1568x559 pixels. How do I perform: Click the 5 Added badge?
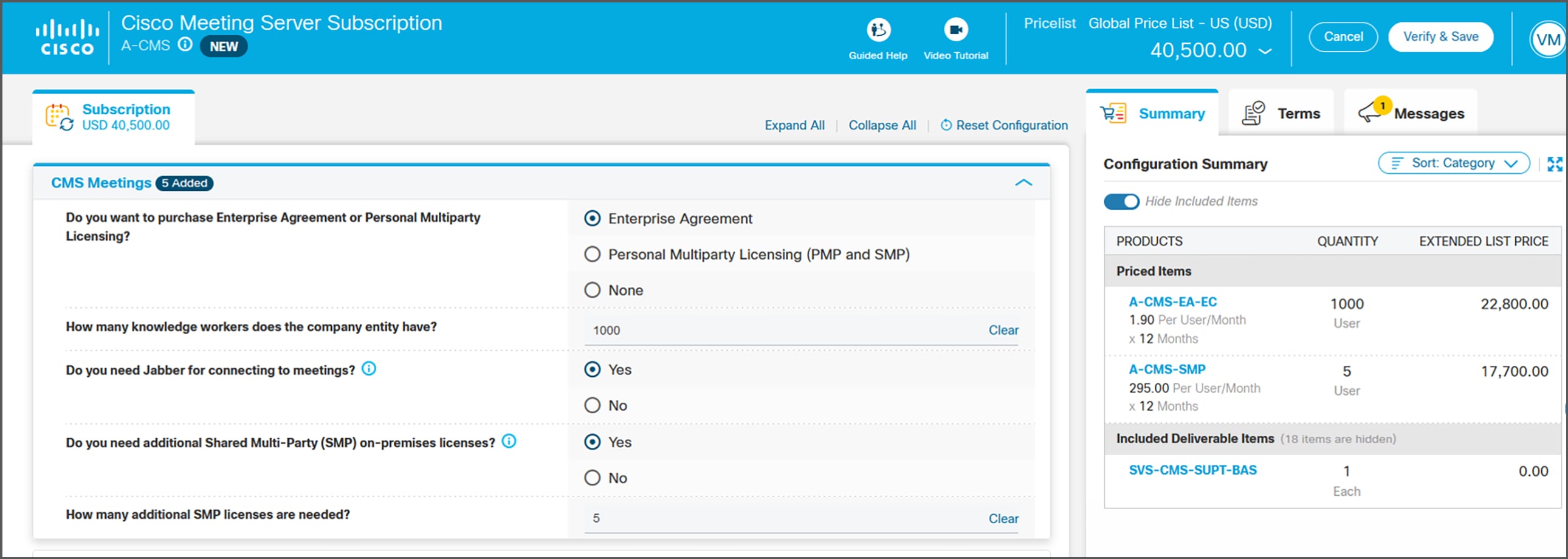[184, 183]
